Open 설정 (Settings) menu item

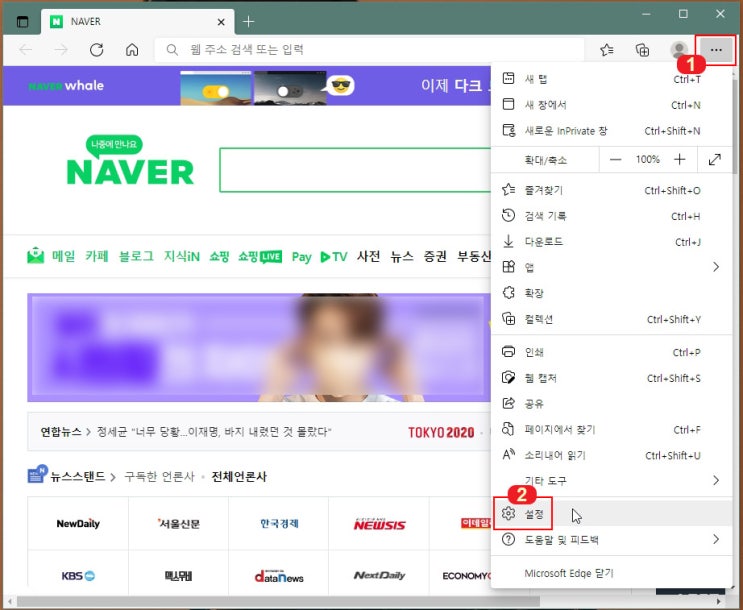click(611, 513)
